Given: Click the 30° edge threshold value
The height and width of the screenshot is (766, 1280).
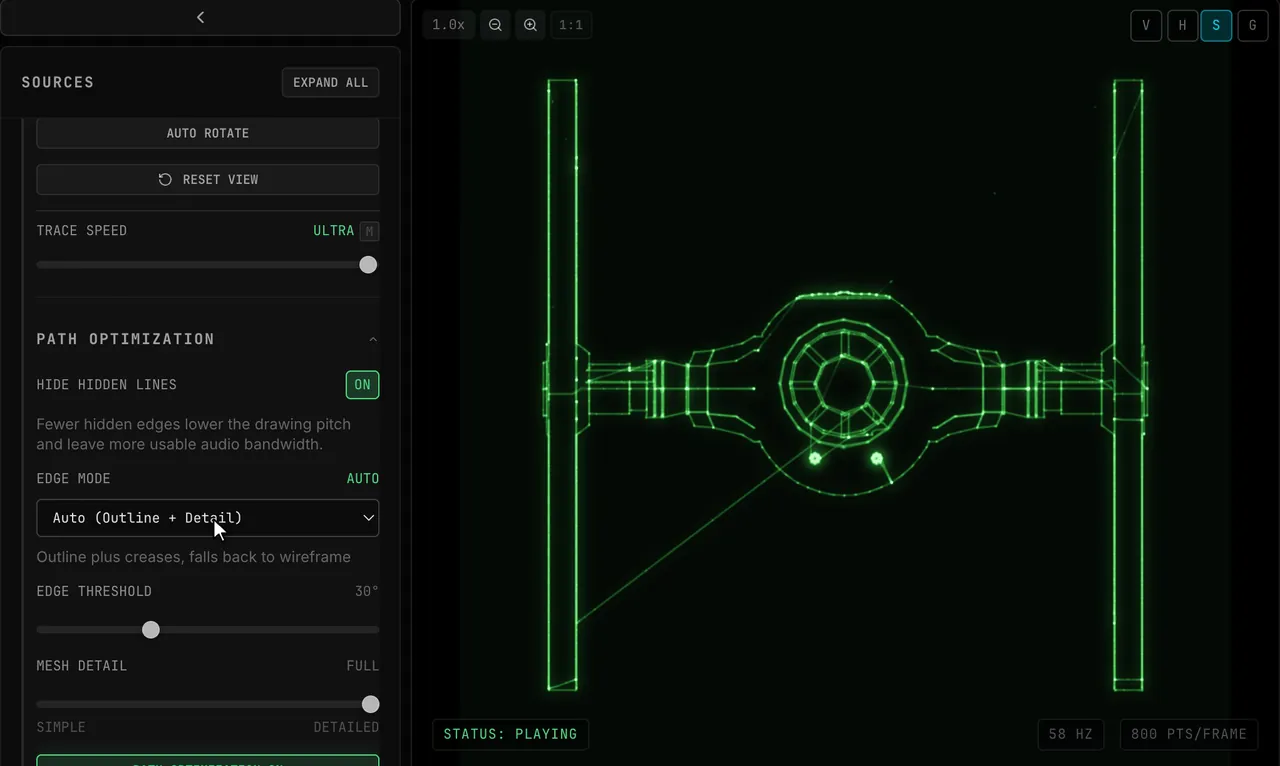Looking at the screenshot, I should 367,591.
